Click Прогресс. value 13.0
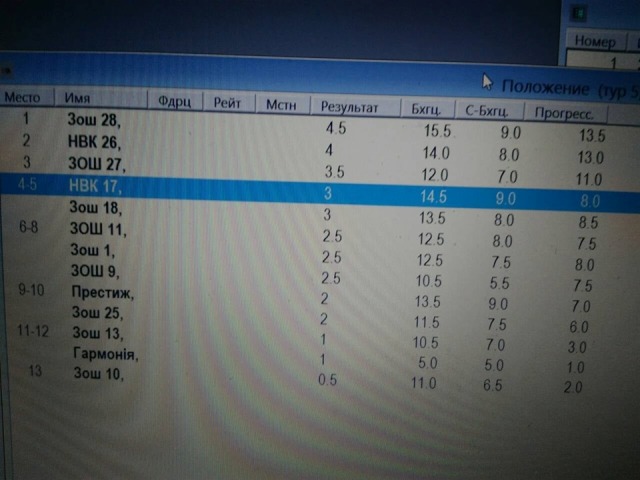The height and width of the screenshot is (480, 640). point(590,158)
